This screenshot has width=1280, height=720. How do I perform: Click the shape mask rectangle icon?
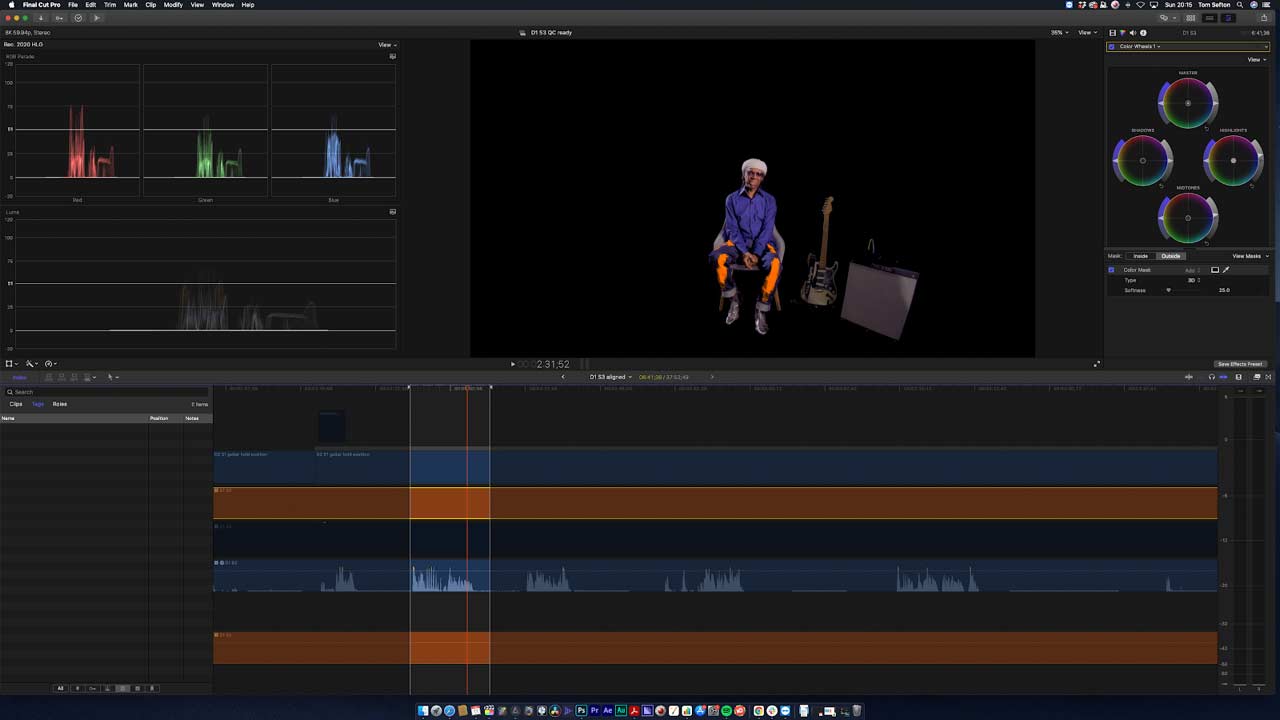[1215, 270]
